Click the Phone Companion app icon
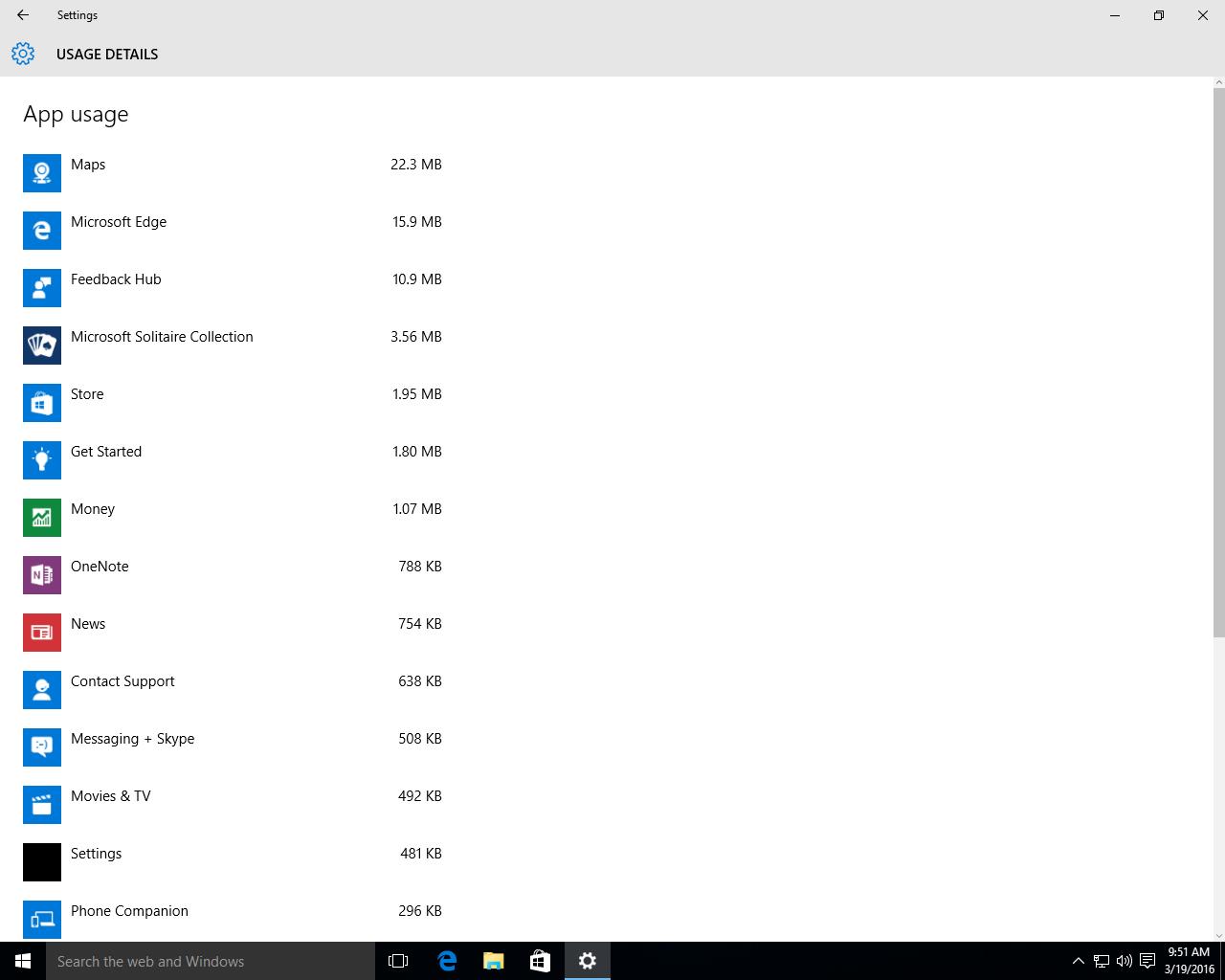The height and width of the screenshot is (980, 1225). 42,919
